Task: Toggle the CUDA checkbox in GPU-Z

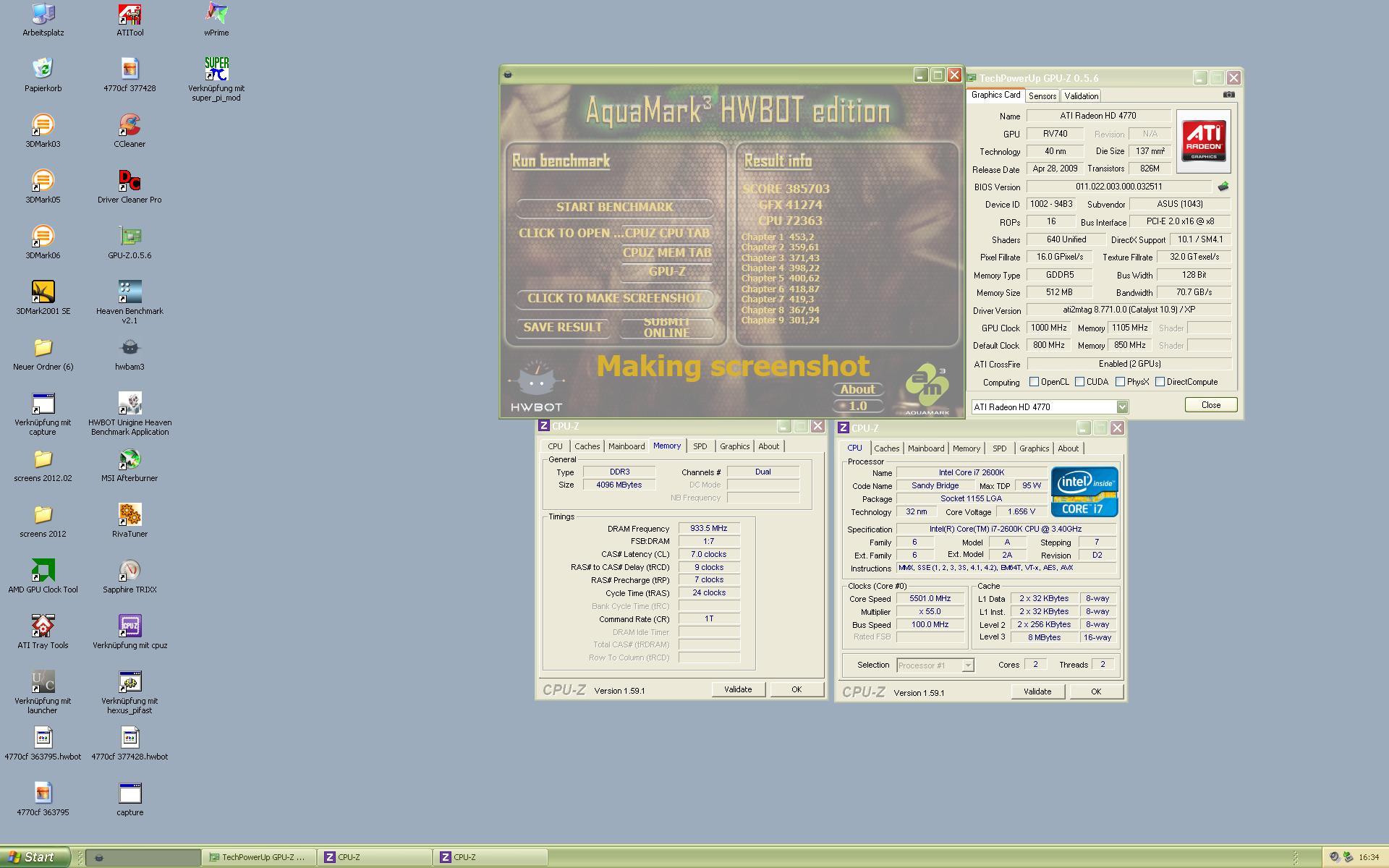Action: [1079, 382]
